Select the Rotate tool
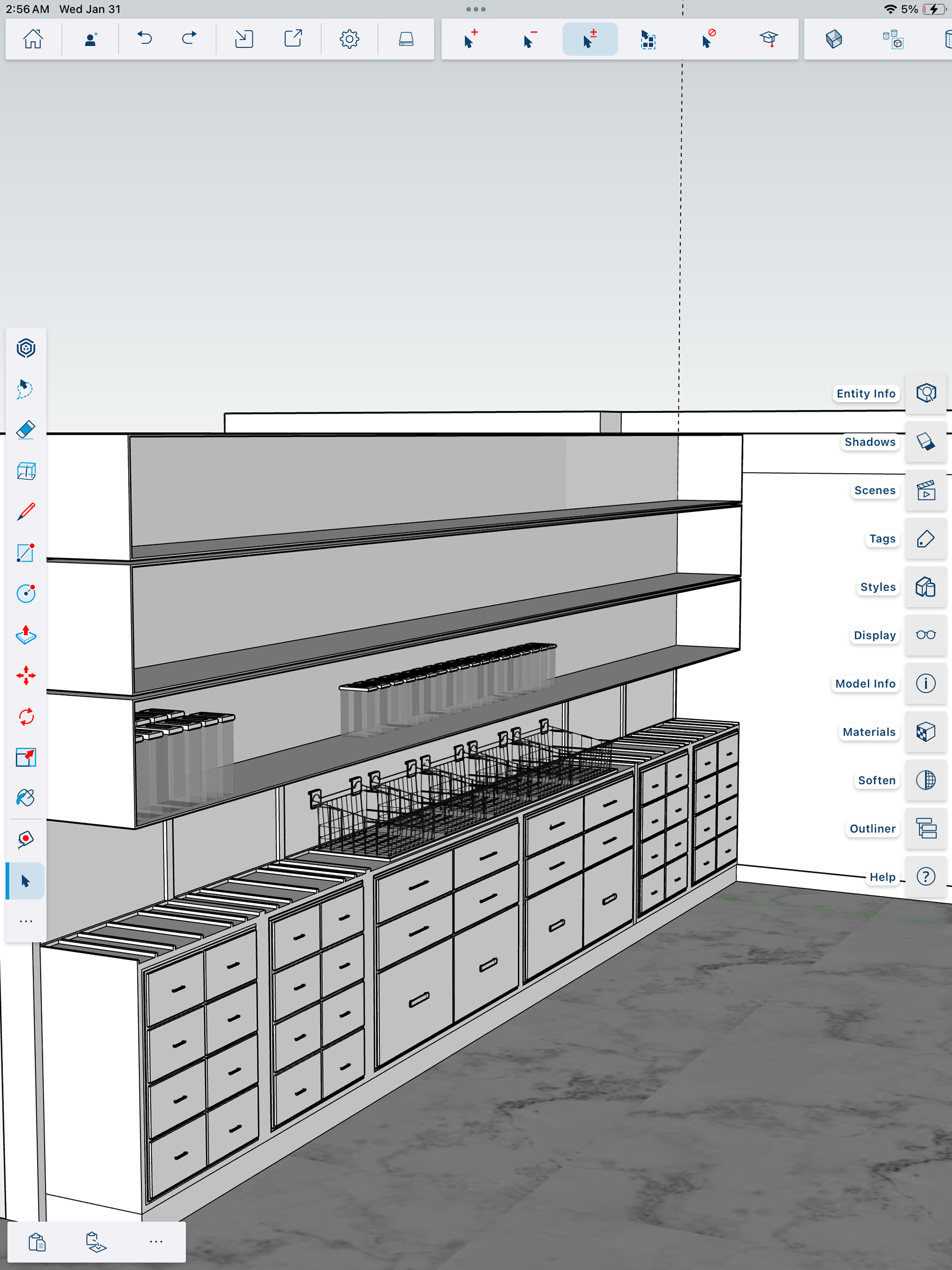This screenshot has height=1270, width=952. click(26, 717)
